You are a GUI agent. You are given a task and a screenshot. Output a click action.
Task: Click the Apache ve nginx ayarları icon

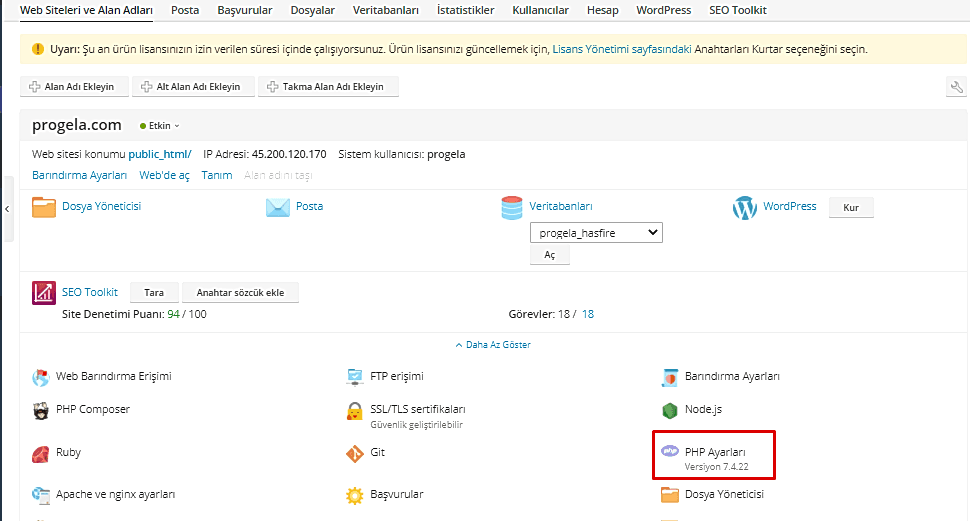pyautogui.click(x=41, y=495)
